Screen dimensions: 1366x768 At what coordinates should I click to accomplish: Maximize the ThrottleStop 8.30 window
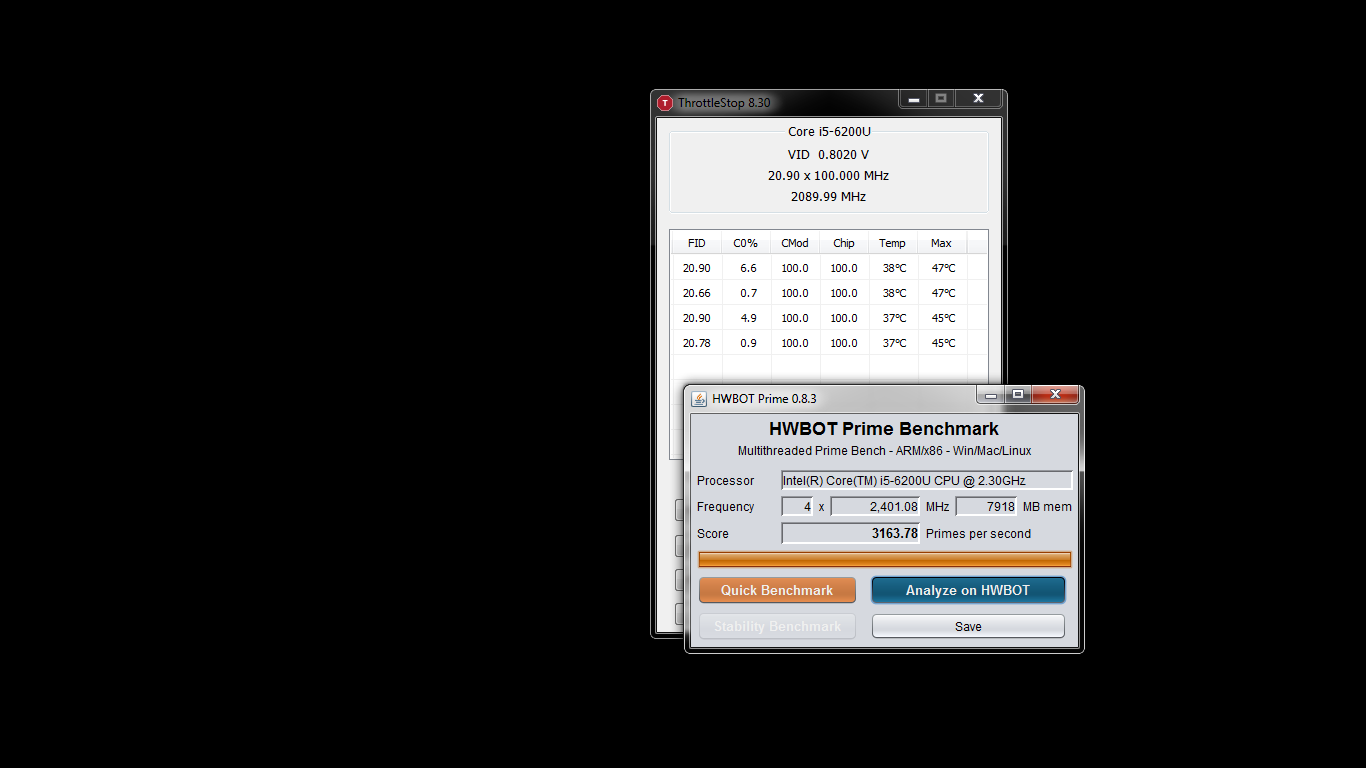941,98
